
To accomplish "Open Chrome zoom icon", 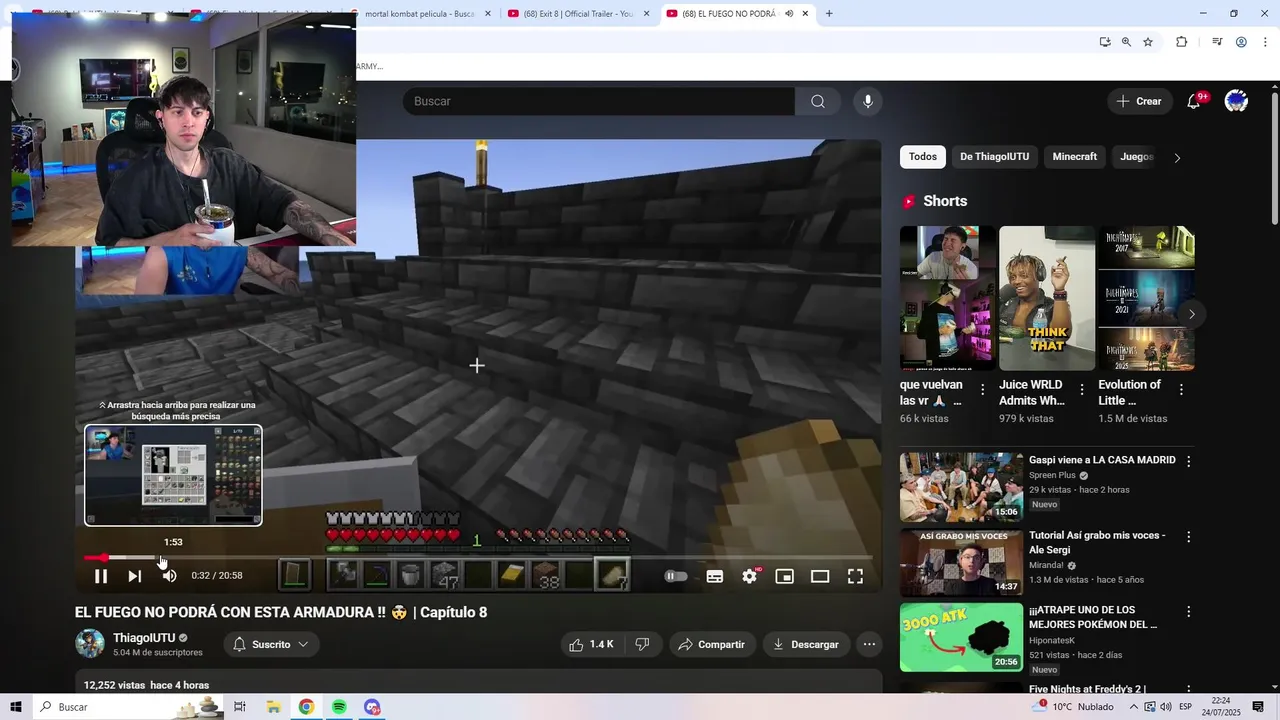I will (x=1126, y=42).
